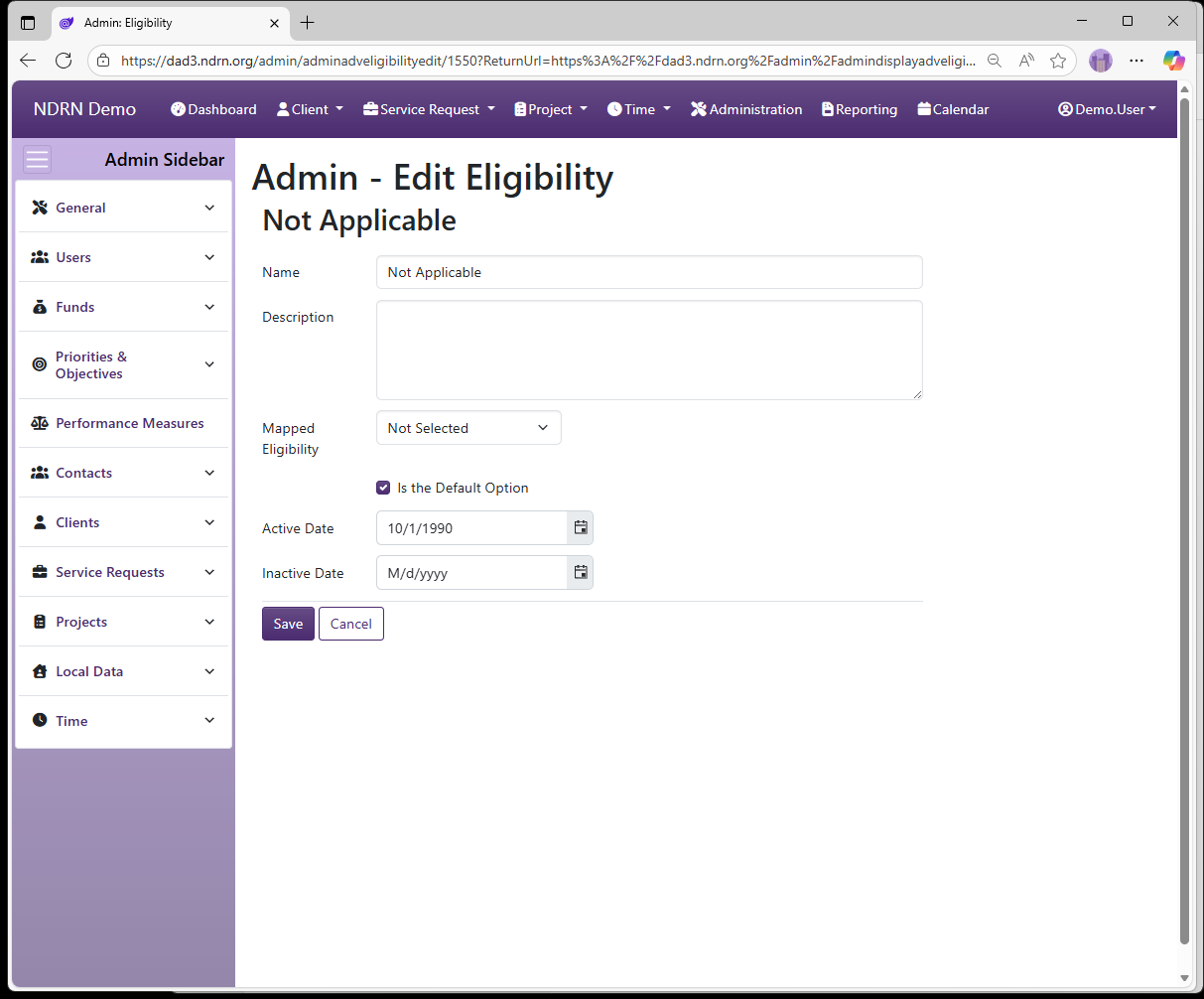Click the Active Date input field

pos(471,528)
